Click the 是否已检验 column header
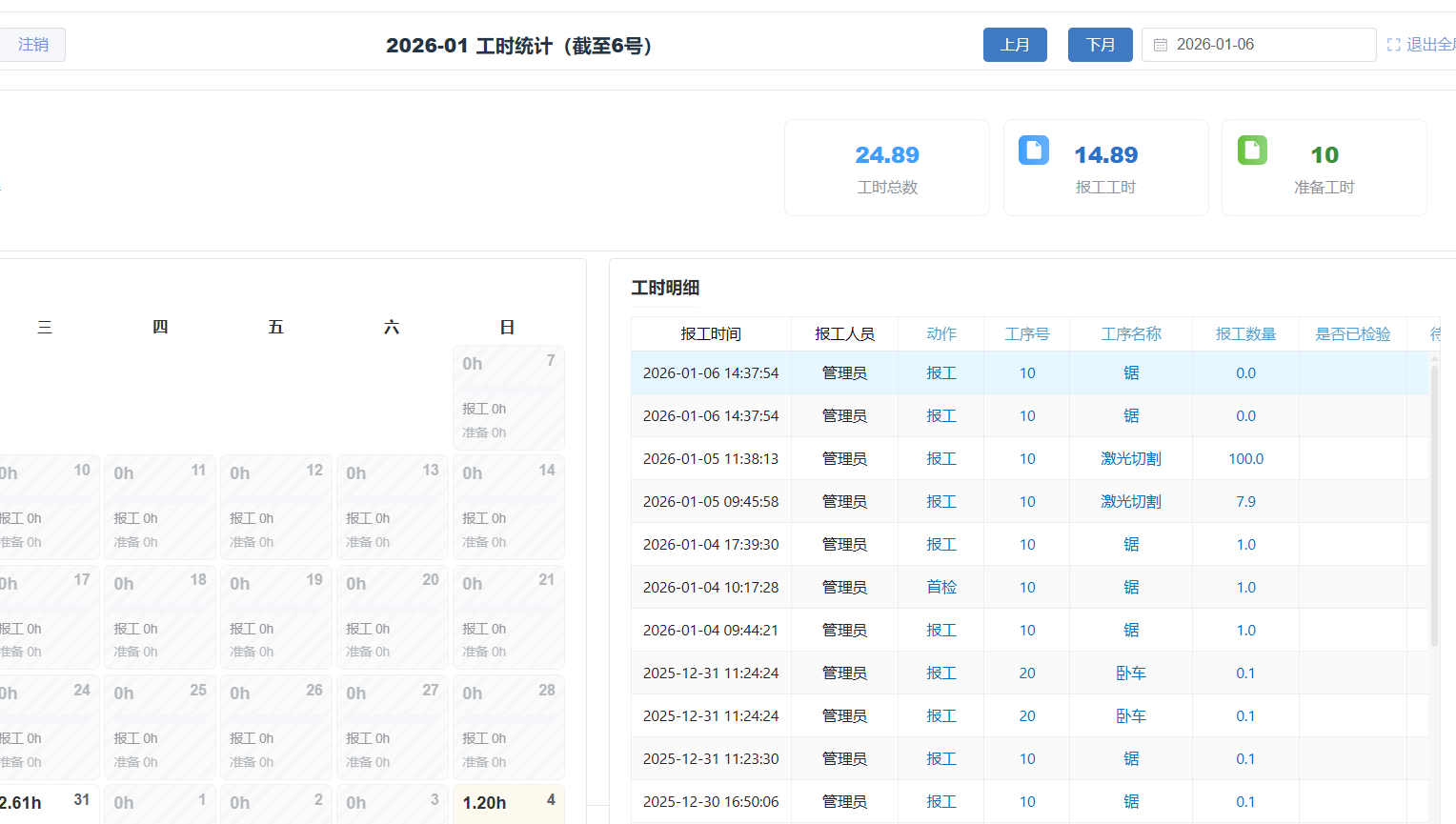Screen dimensions: 1456x824 coord(1352,334)
